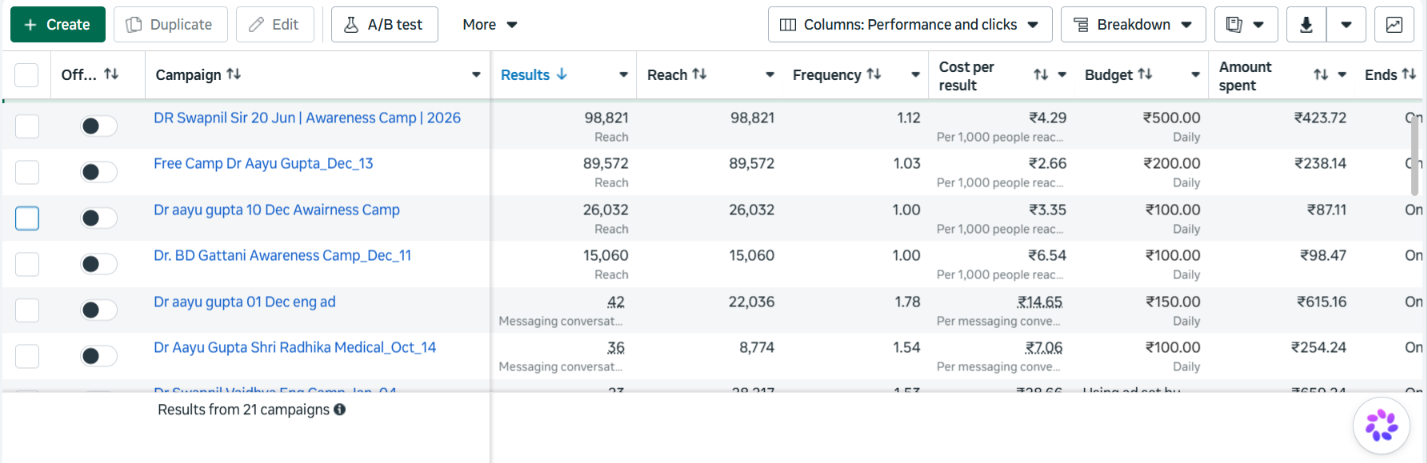Open the A/B test option
The height and width of the screenshot is (463, 1427).
385,25
